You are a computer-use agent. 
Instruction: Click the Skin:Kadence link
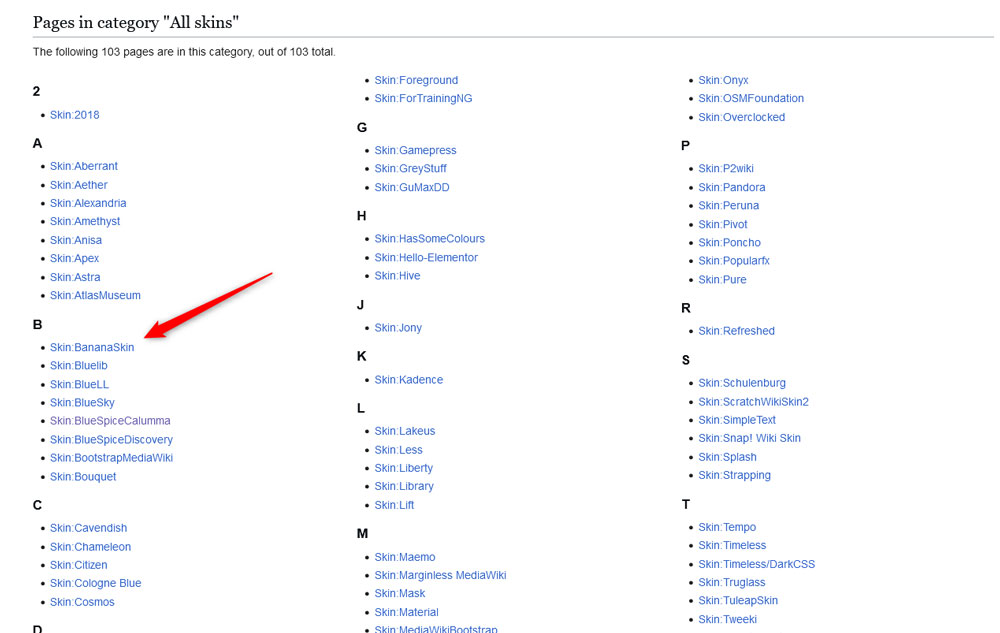409,379
